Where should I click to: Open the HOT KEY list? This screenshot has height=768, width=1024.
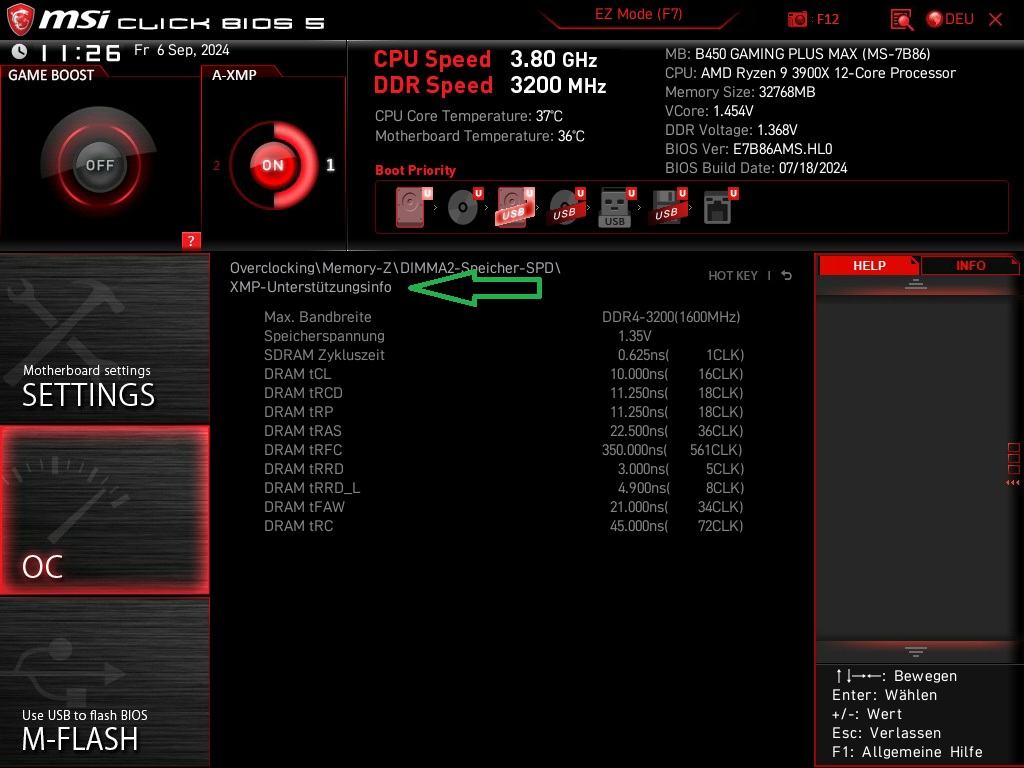tap(733, 276)
